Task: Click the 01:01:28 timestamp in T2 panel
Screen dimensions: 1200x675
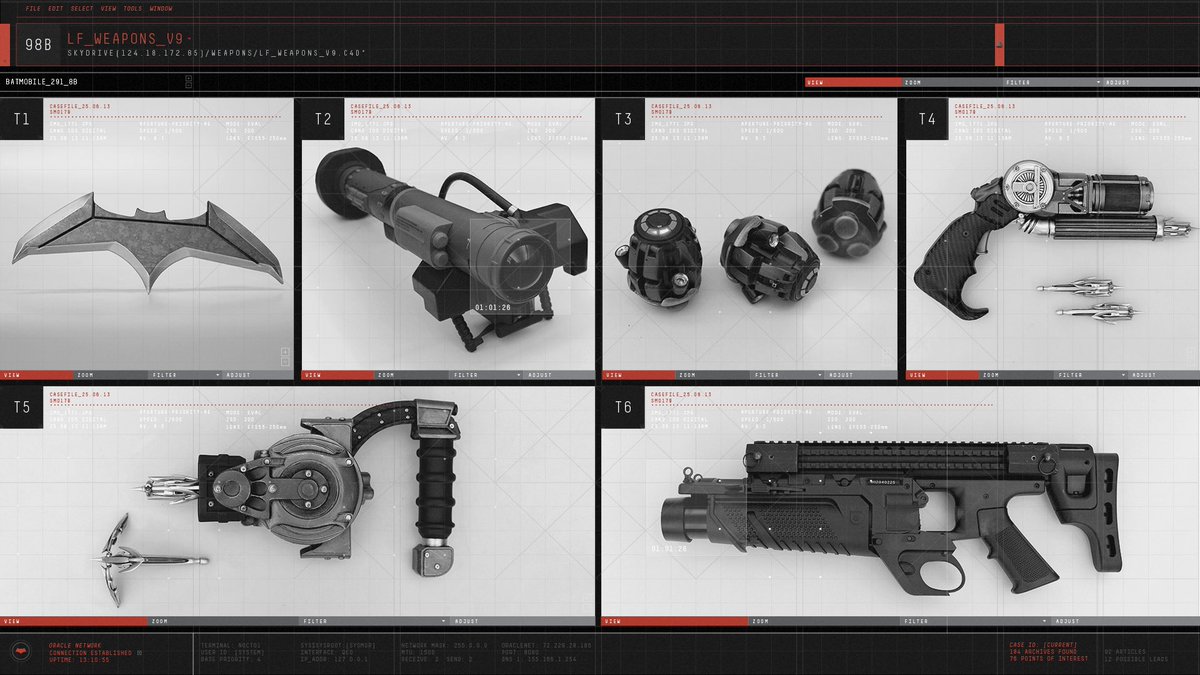Action: point(493,307)
